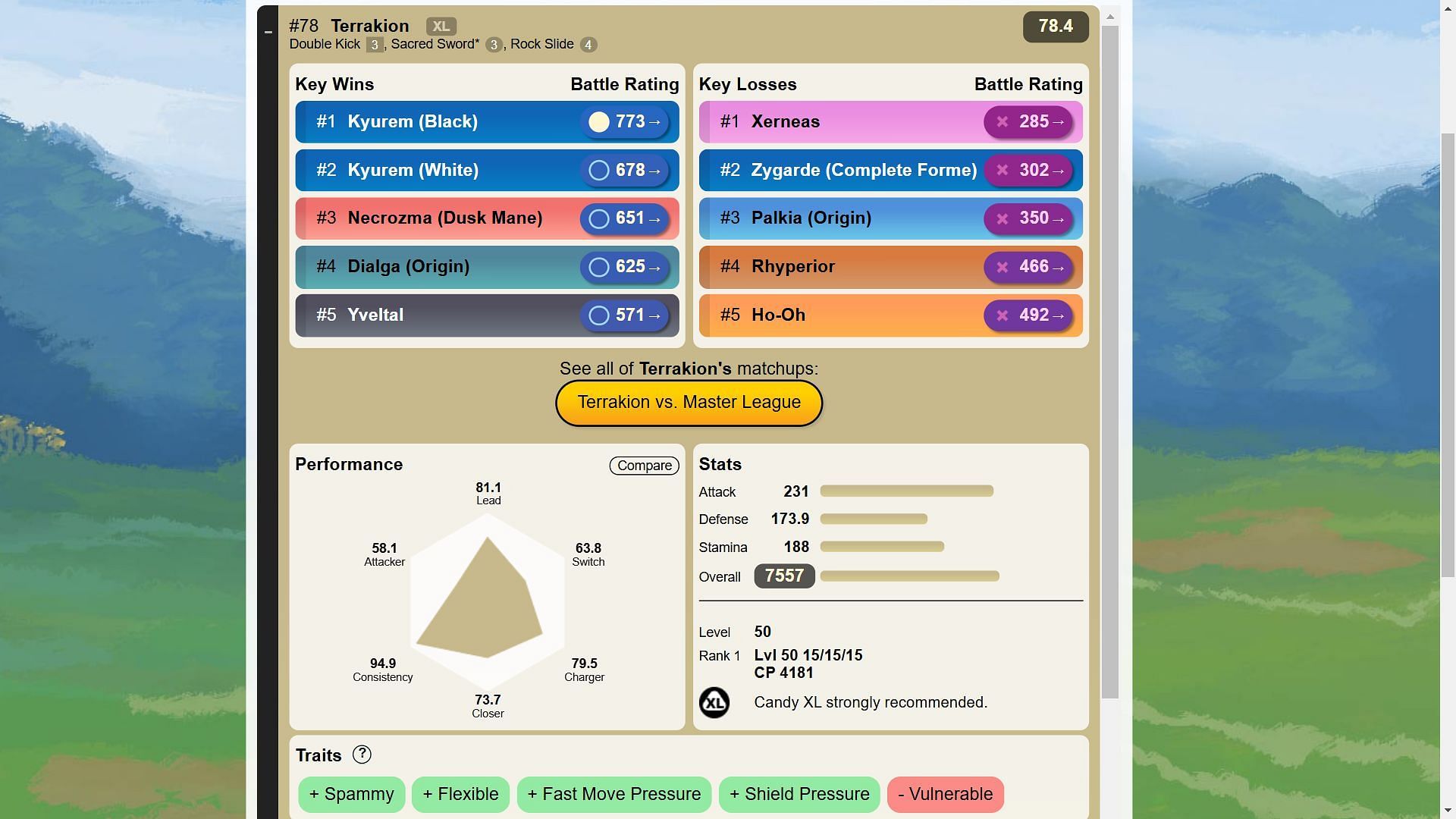Select the - Vulnerable trait
Image resolution: width=1456 pixels, height=819 pixels.
coord(945,794)
